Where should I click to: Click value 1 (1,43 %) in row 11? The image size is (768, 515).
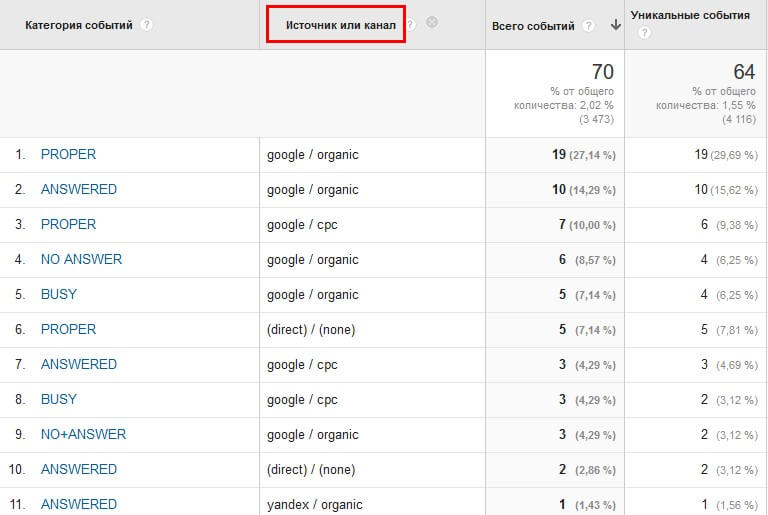point(587,505)
